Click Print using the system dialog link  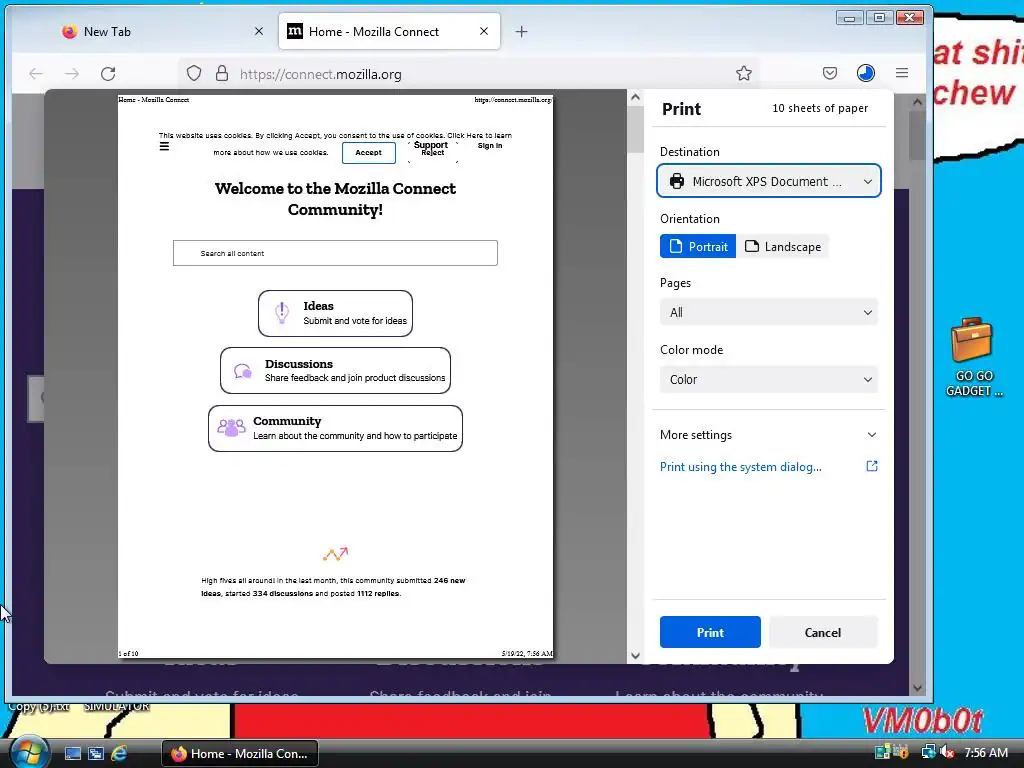[x=741, y=467]
